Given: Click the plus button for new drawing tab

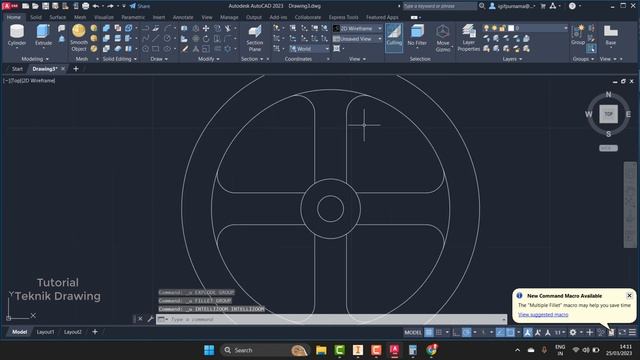Looking at the screenshot, I should 76,69.
